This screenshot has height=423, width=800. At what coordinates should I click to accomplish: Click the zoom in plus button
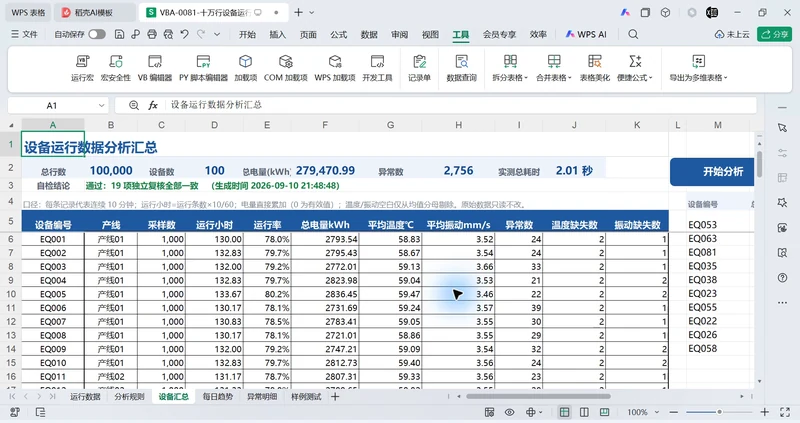(764, 412)
